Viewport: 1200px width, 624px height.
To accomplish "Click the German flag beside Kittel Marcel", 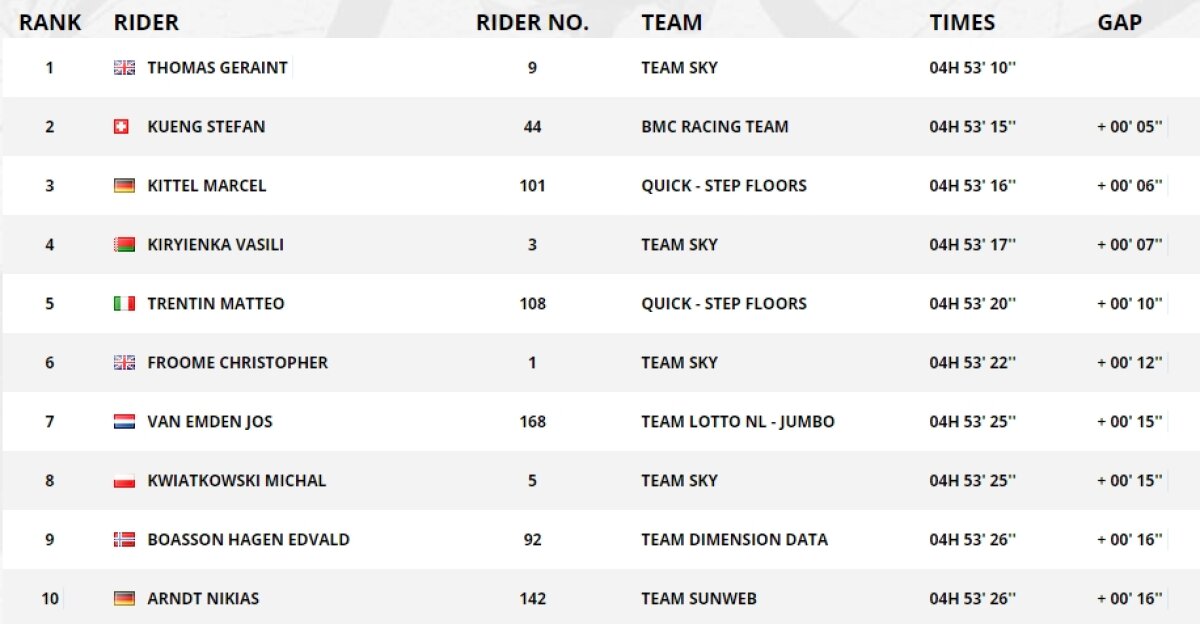I will [x=124, y=186].
